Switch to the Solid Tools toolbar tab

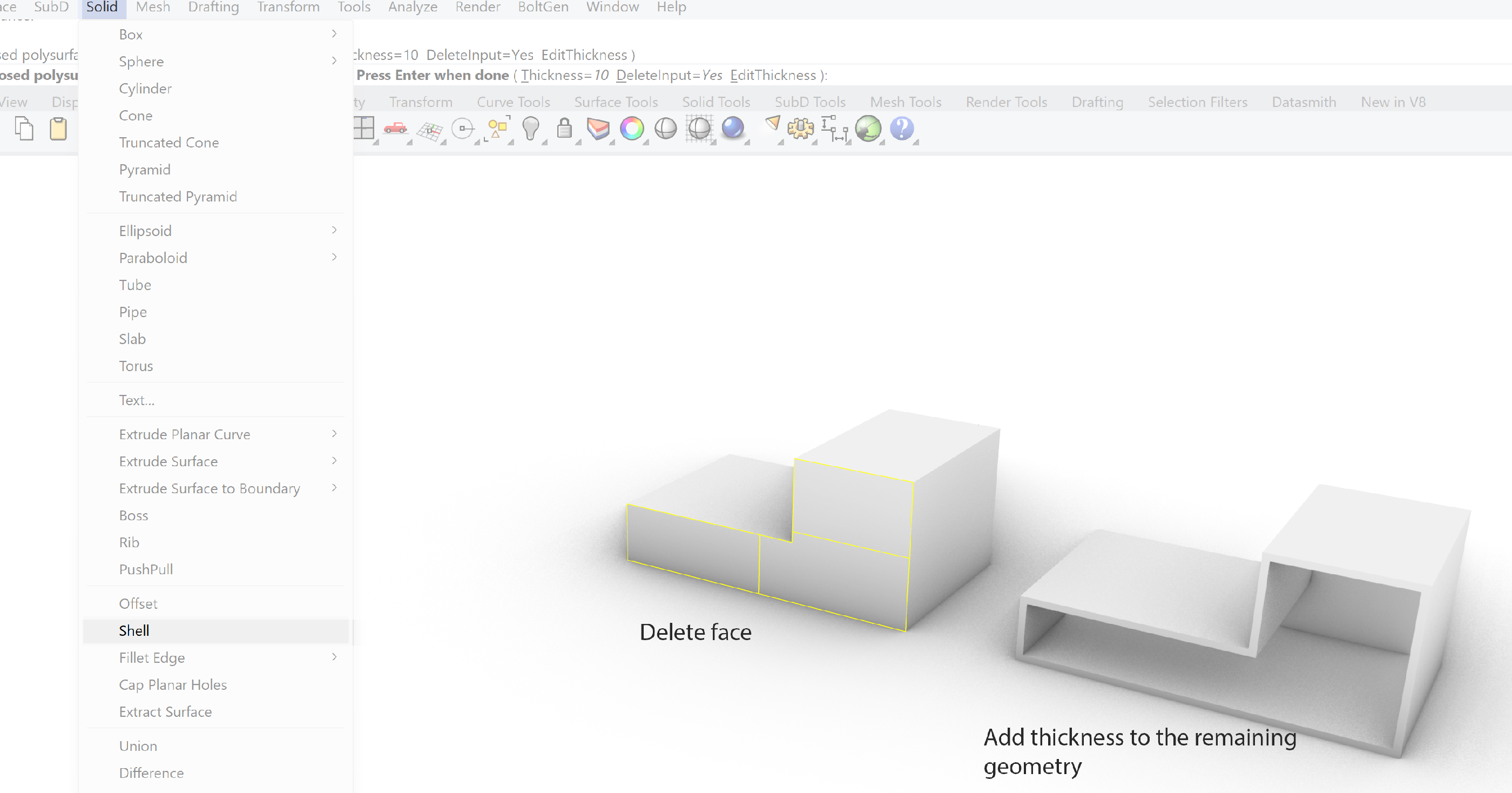click(x=715, y=102)
